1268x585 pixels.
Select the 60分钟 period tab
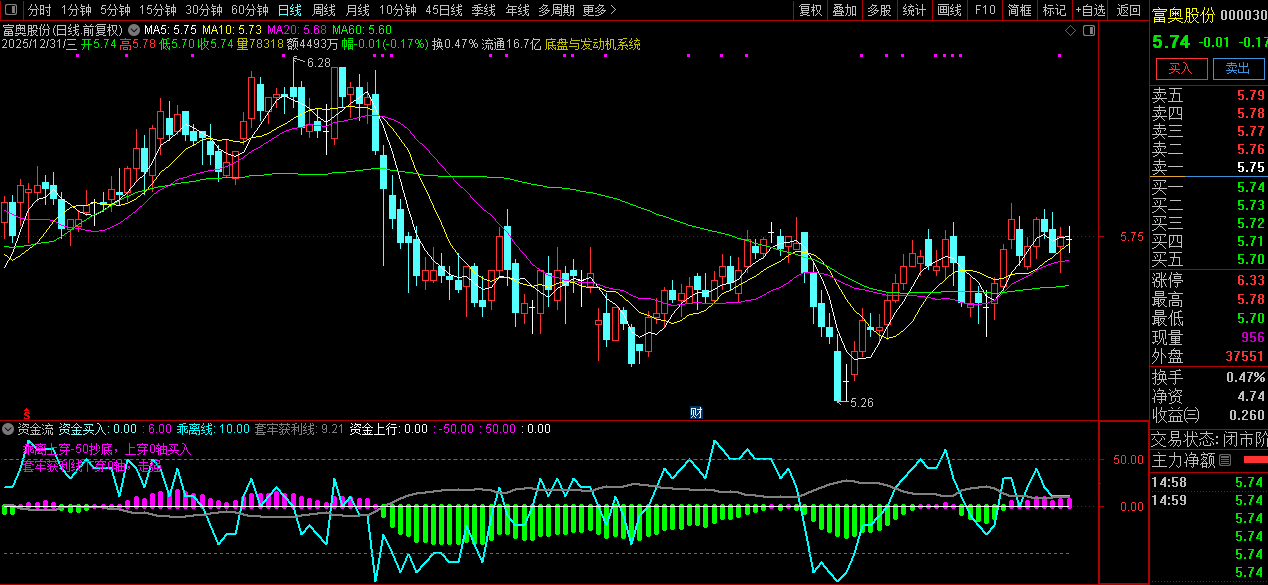coord(249,10)
